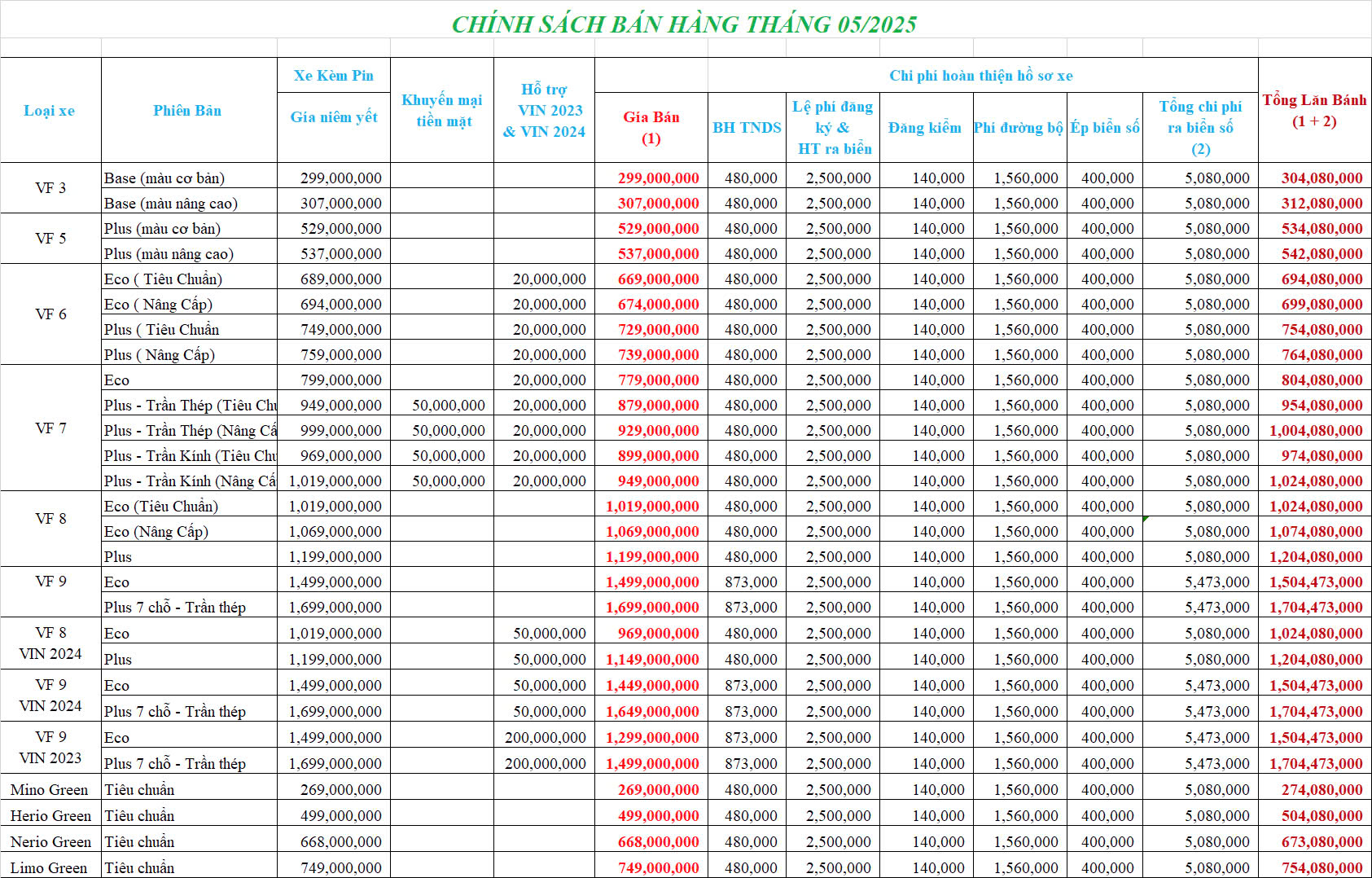Click the "VF 9 VIN 2024" cell
This screenshot has width=1372, height=878.
point(50,696)
